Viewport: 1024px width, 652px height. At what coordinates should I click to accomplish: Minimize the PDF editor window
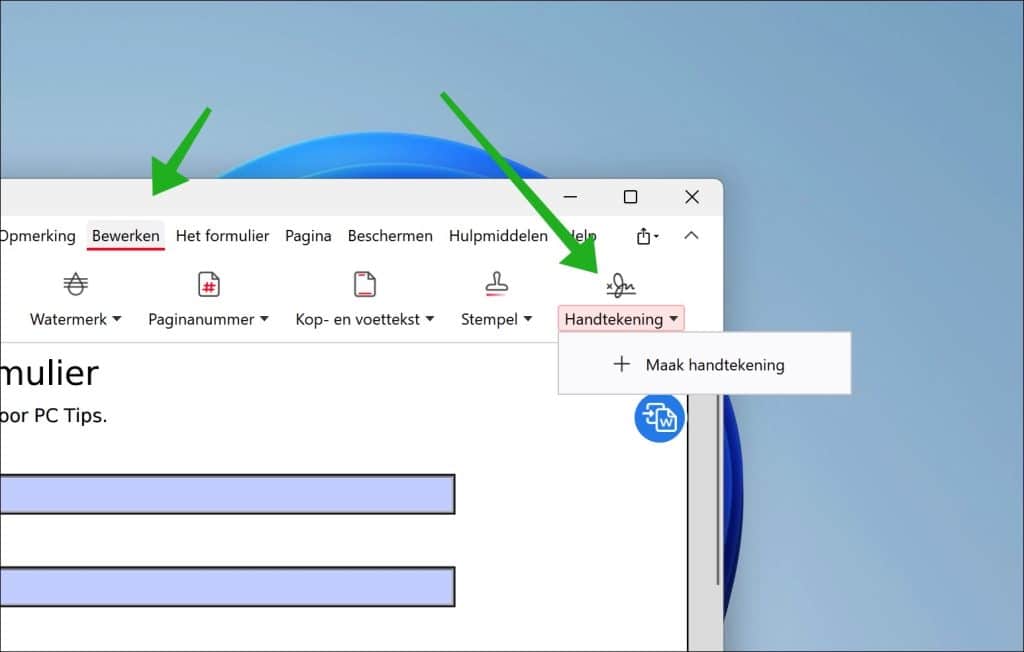click(570, 197)
